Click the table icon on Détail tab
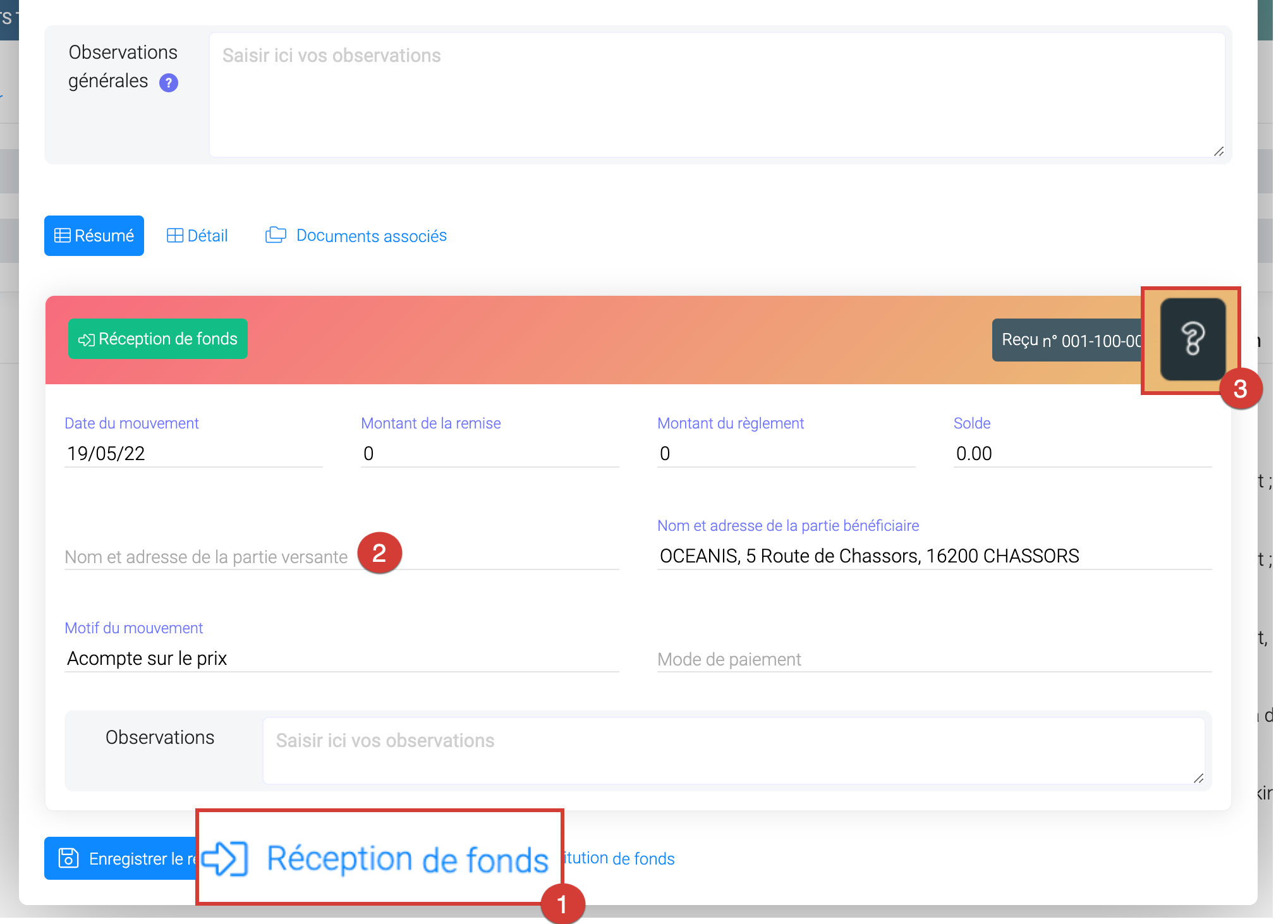This screenshot has height=924, width=1288. 174,236
